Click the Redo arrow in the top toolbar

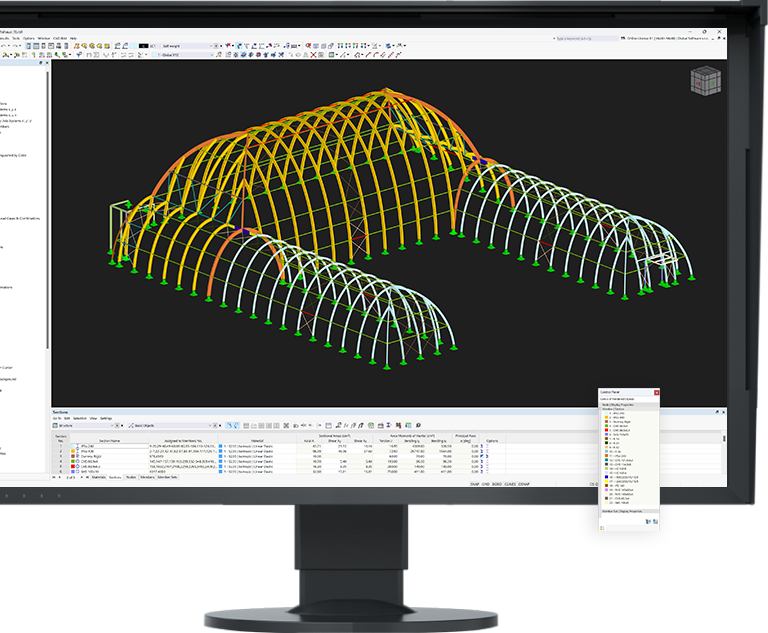click(15, 46)
